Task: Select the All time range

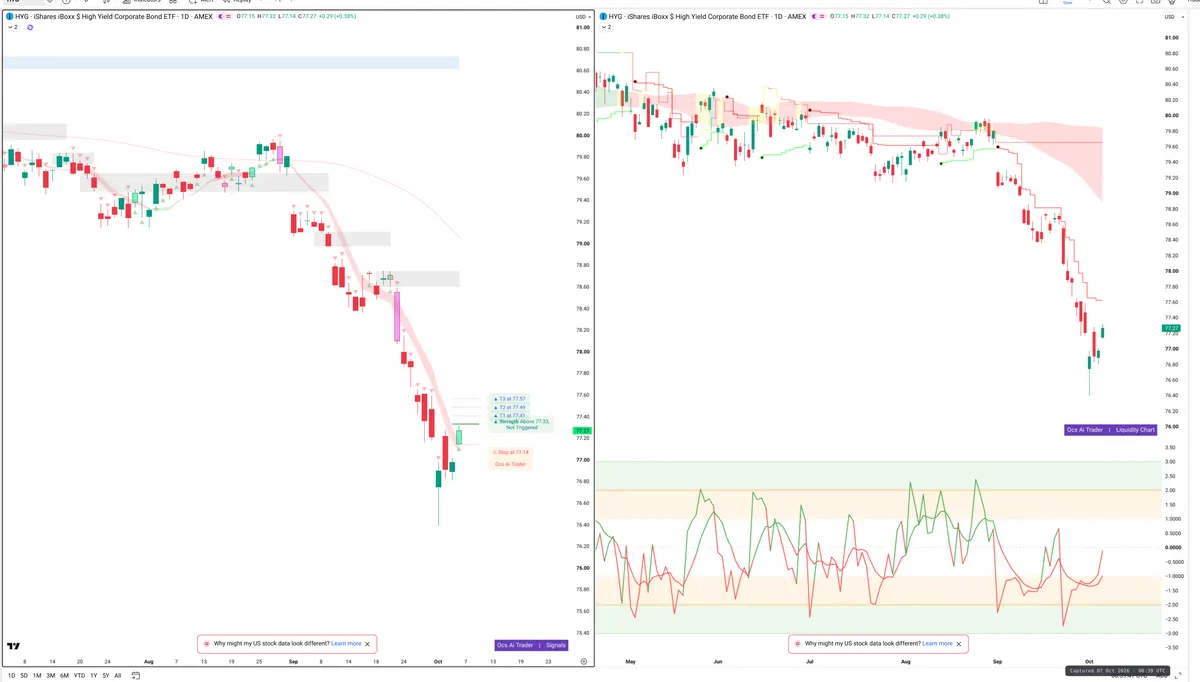Action: click(118, 675)
